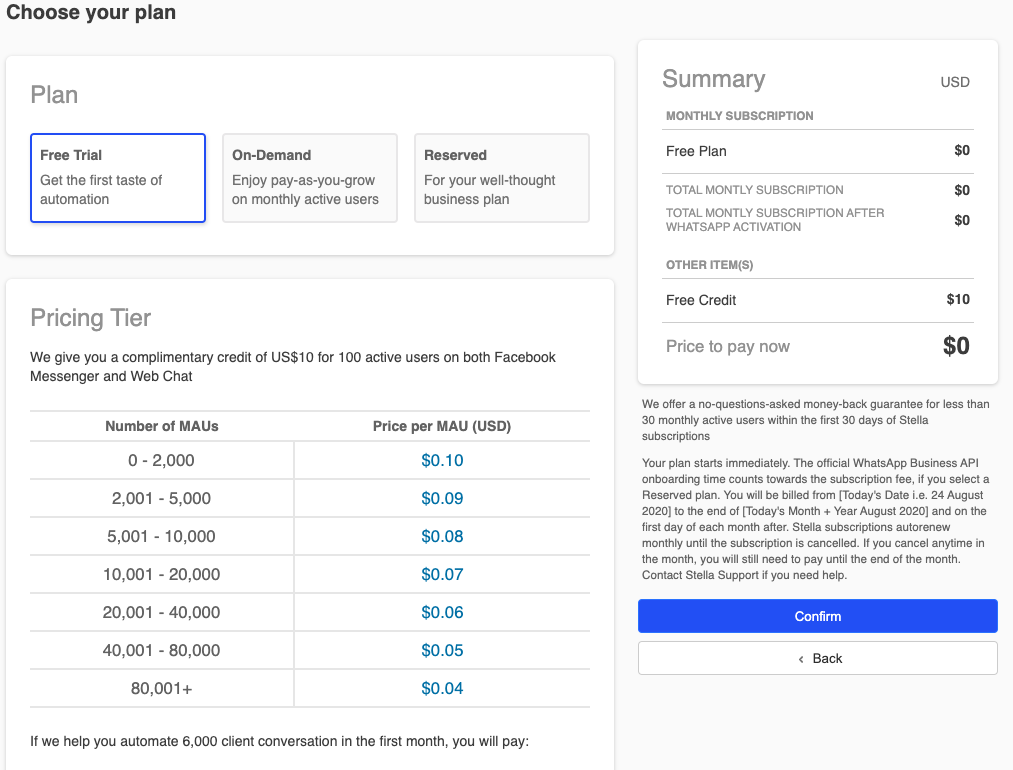This screenshot has height=770, width=1013.
Task: Select the 20,001 - 40,000 MAU row
Action: 162,613
